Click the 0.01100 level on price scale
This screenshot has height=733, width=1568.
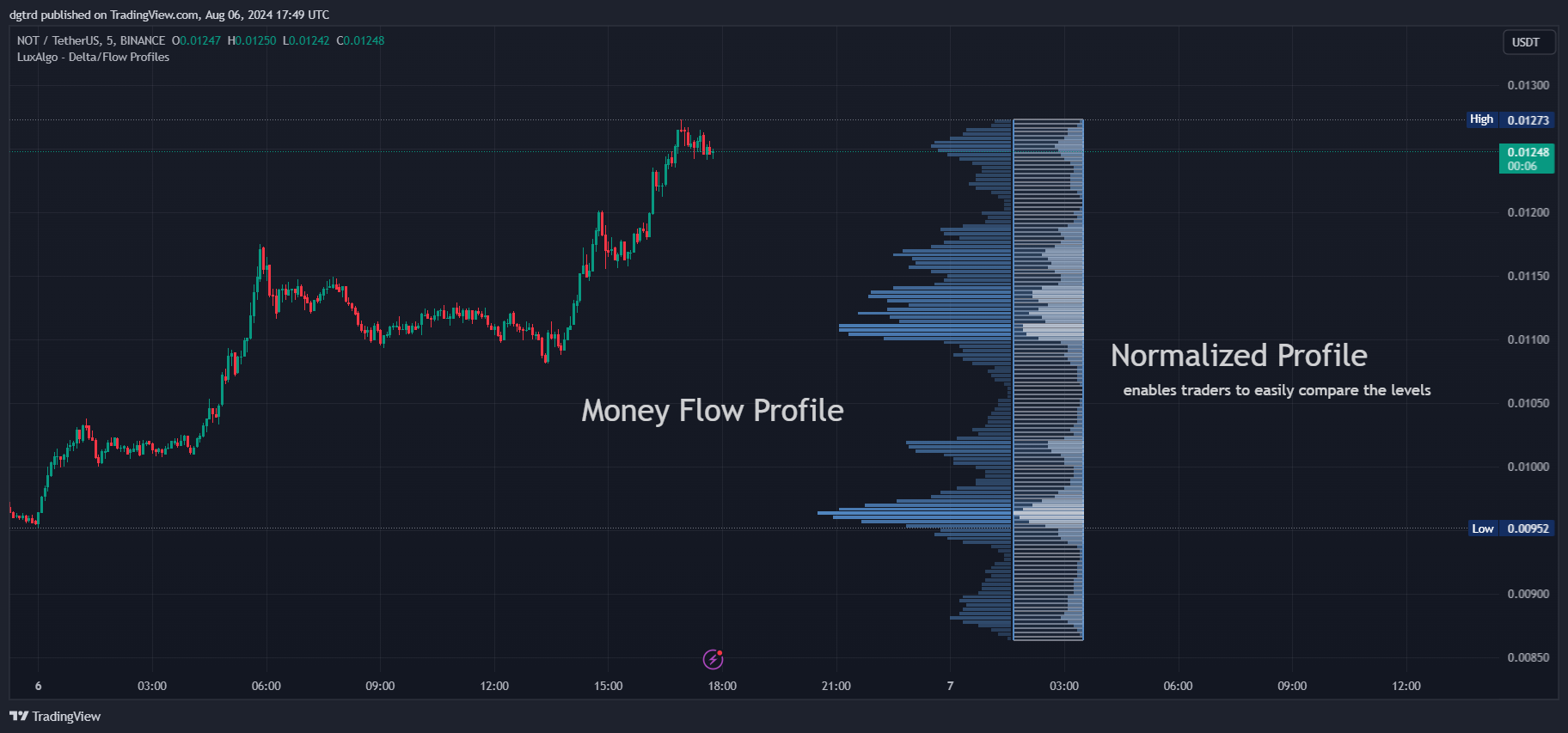pyautogui.click(x=1527, y=339)
